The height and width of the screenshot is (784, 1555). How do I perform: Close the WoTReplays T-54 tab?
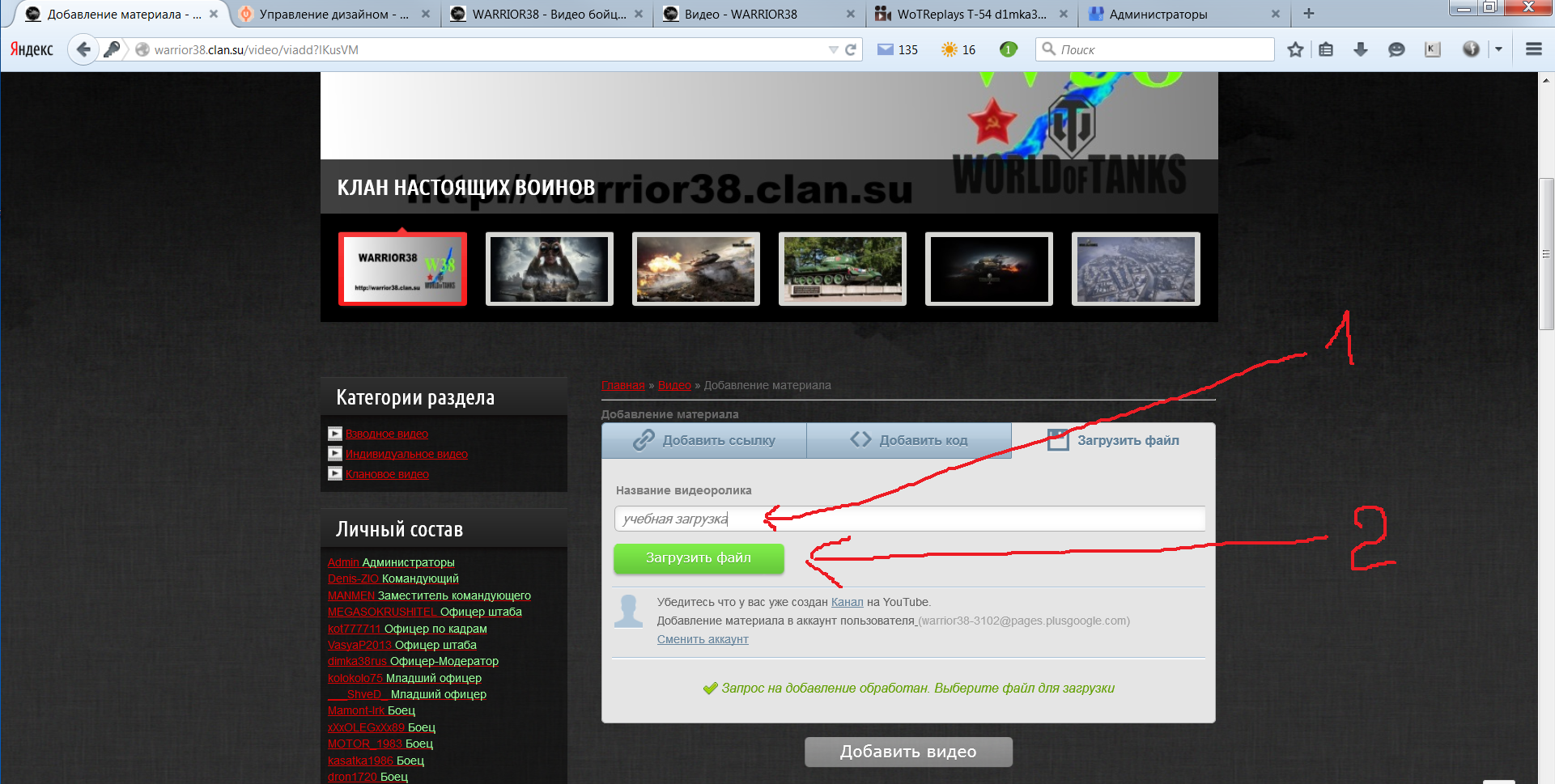tap(1064, 14)
